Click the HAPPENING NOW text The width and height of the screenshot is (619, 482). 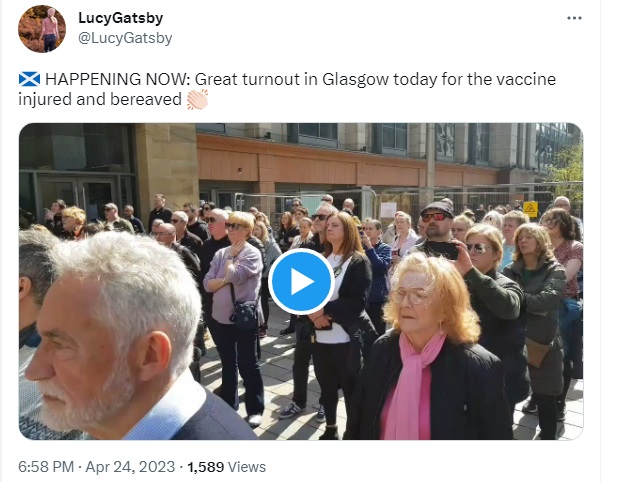(118, 79)
